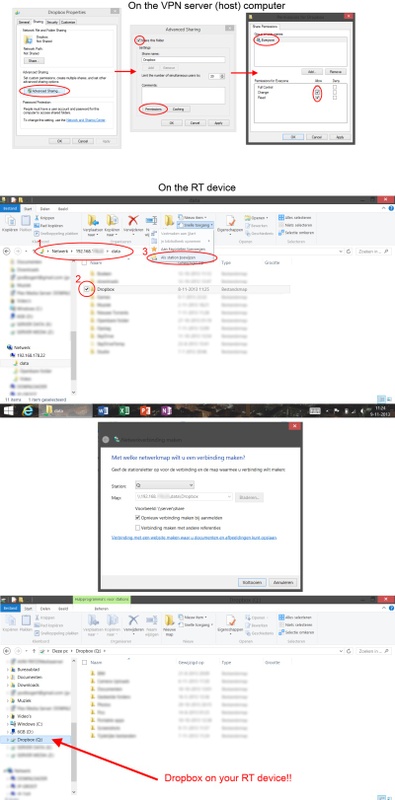Click search box in data Explorer window
The height and width of the screenshot is (800, 395).
coord(374,252)
